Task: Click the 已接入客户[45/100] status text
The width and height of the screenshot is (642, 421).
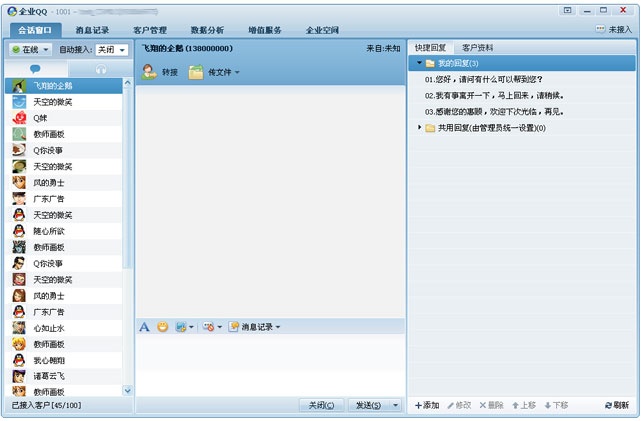Action: (x=46, y=405)
